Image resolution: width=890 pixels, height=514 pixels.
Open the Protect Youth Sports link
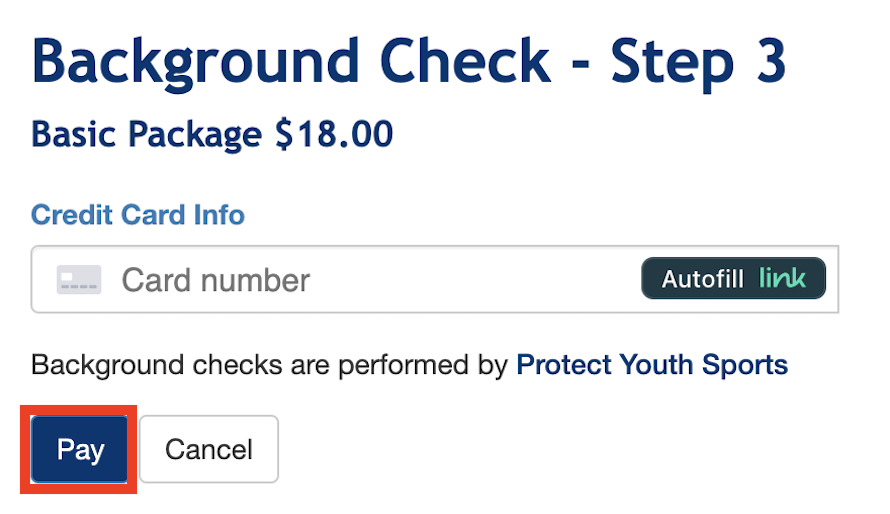tap(652, 365)
